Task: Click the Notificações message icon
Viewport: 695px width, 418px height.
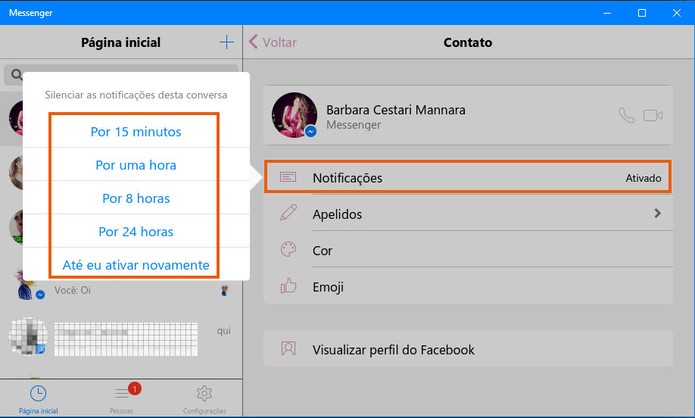Action: [288, 177]
